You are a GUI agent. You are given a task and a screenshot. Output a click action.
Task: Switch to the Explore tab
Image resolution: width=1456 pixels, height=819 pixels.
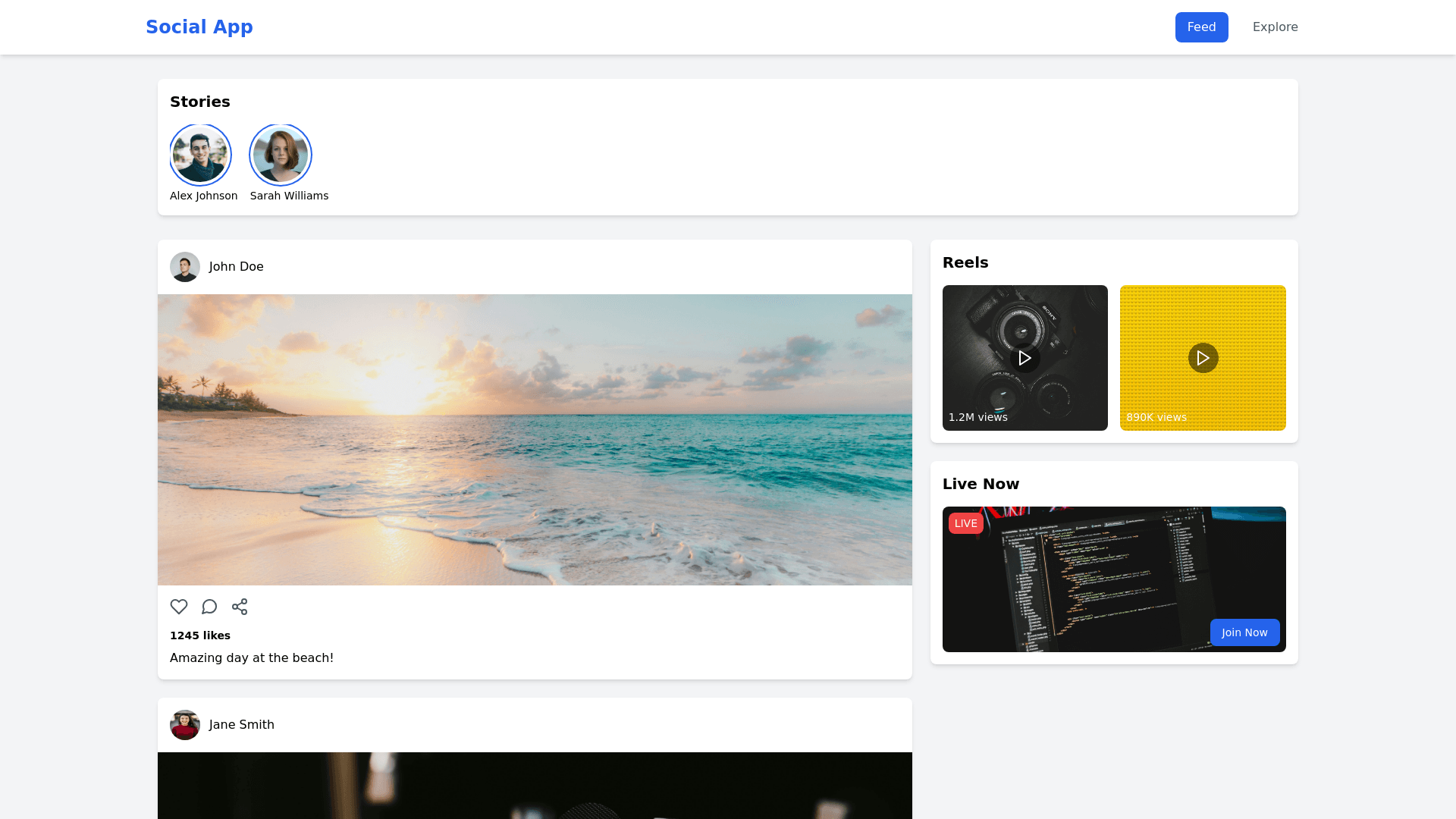1275,27
